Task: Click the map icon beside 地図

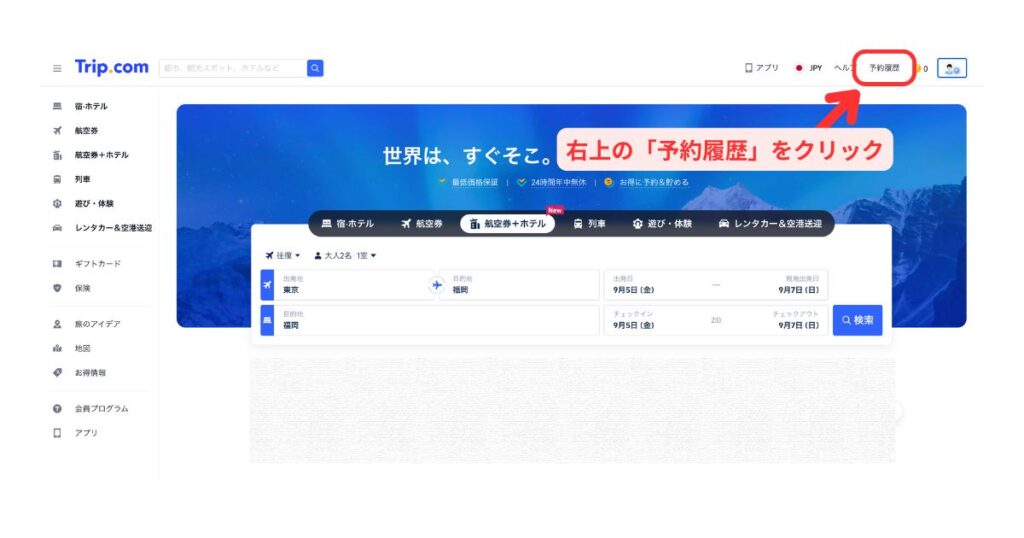Action: [57, 348]
